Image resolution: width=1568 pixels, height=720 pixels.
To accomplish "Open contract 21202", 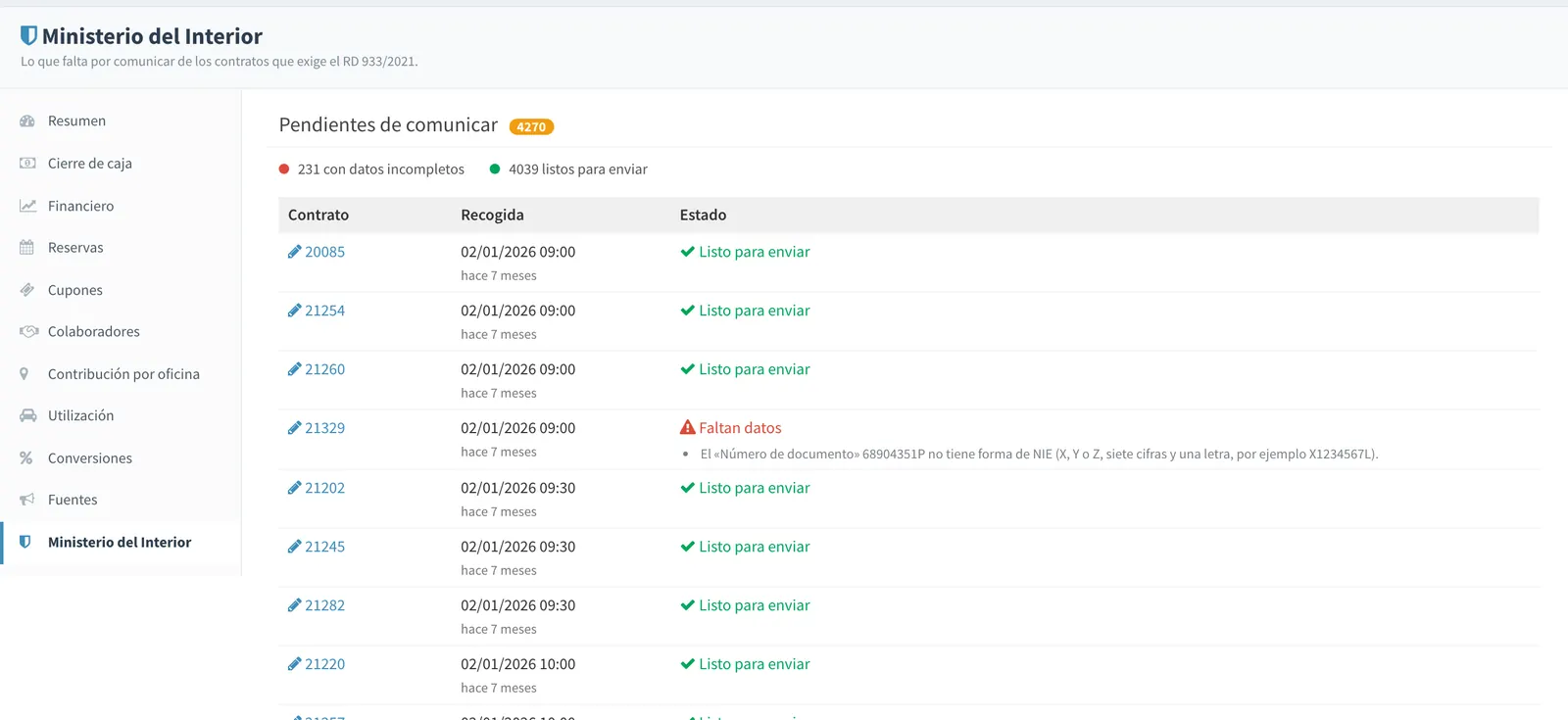I will point(324,488).
